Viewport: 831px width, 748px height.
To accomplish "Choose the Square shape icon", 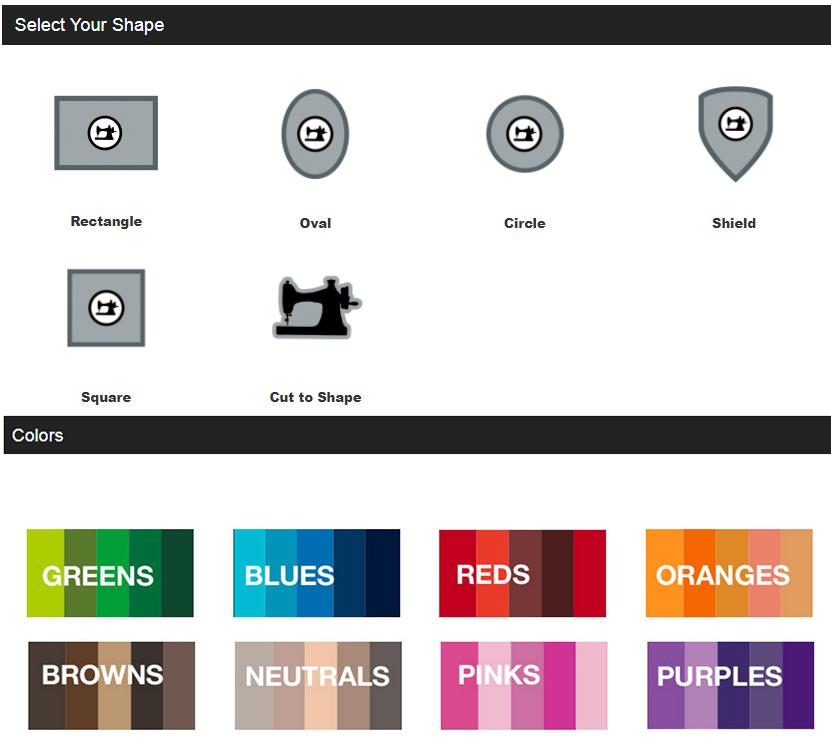I will pos(106,308).
